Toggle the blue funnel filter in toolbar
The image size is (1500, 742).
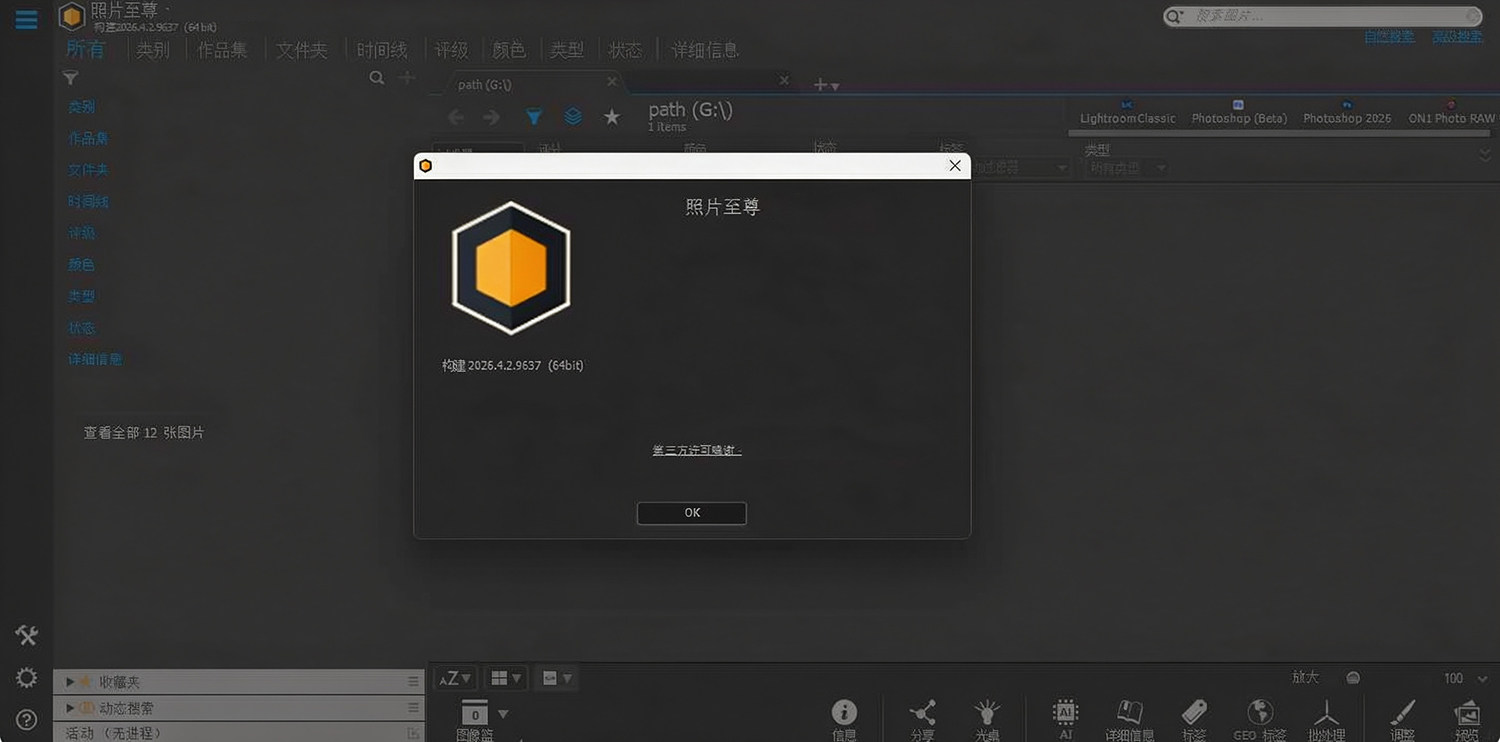(534, 117)
